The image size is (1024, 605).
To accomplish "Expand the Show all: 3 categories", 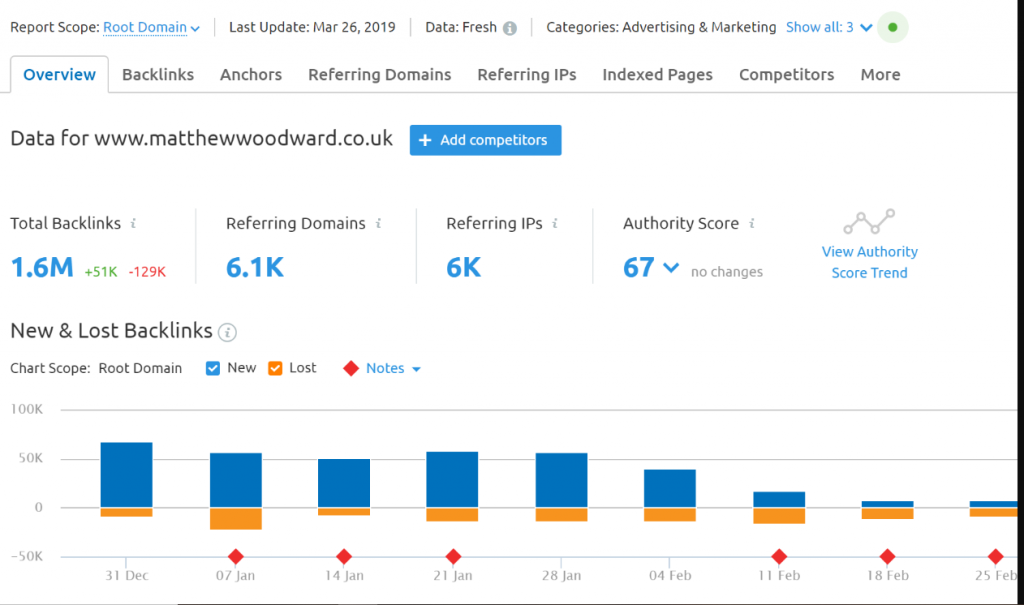I will pos(828,28).
